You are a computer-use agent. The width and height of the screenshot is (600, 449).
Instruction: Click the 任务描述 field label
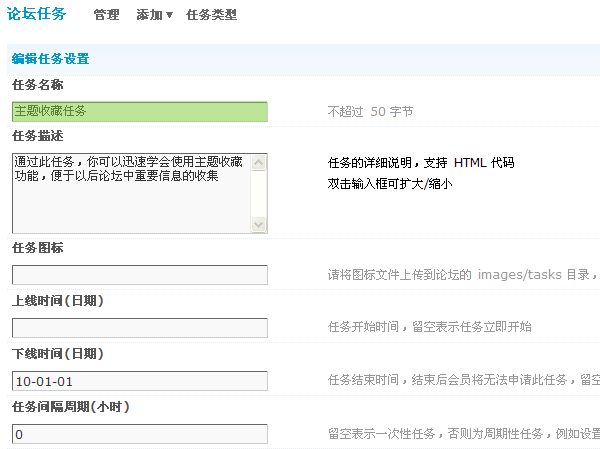point(37,135)
